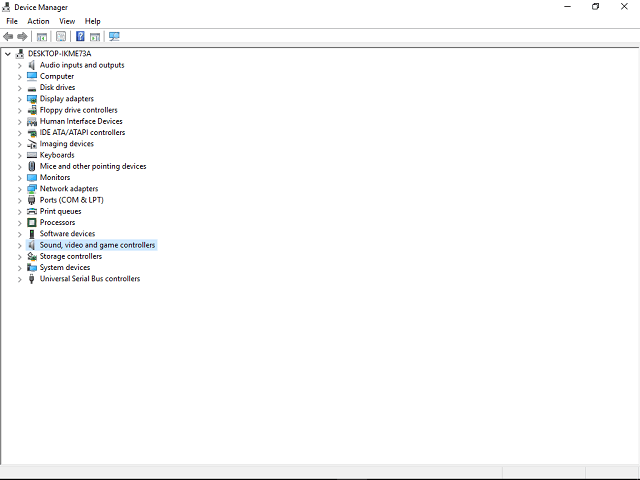Viewport: 640px width, 480px height.
Task: Expand Audio inputs and outputs chevron
Action: 19,65
